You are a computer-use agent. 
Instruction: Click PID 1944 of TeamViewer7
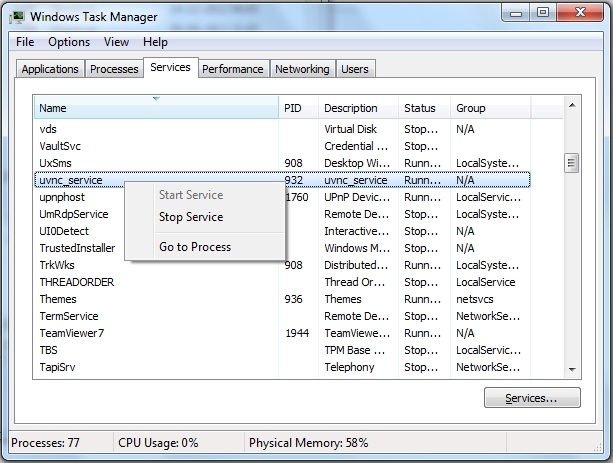(297, 333)
